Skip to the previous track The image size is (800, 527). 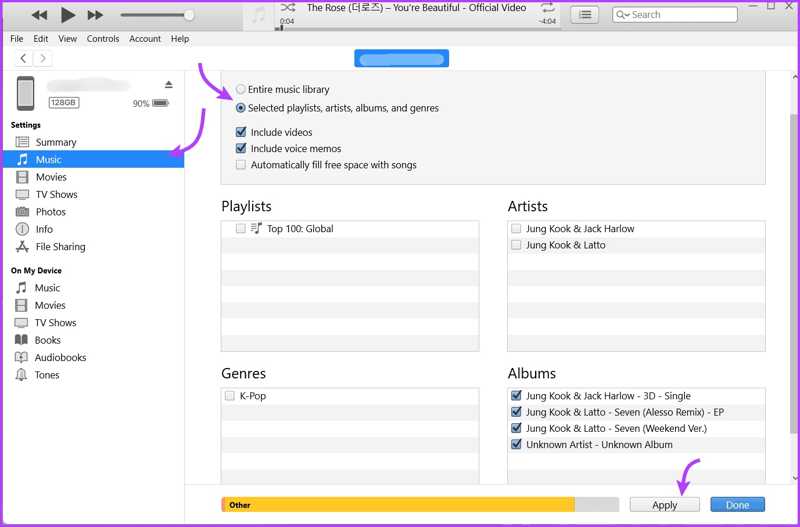coord(40,15)
